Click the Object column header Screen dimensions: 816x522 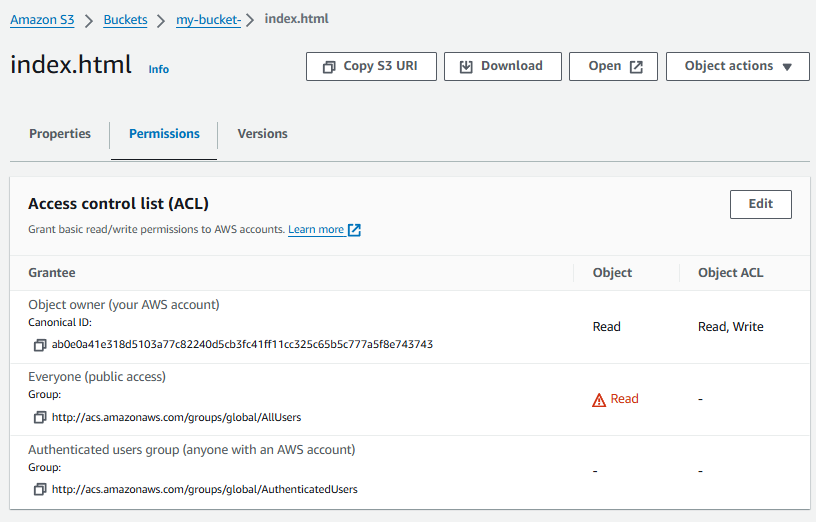click(612, 273)
